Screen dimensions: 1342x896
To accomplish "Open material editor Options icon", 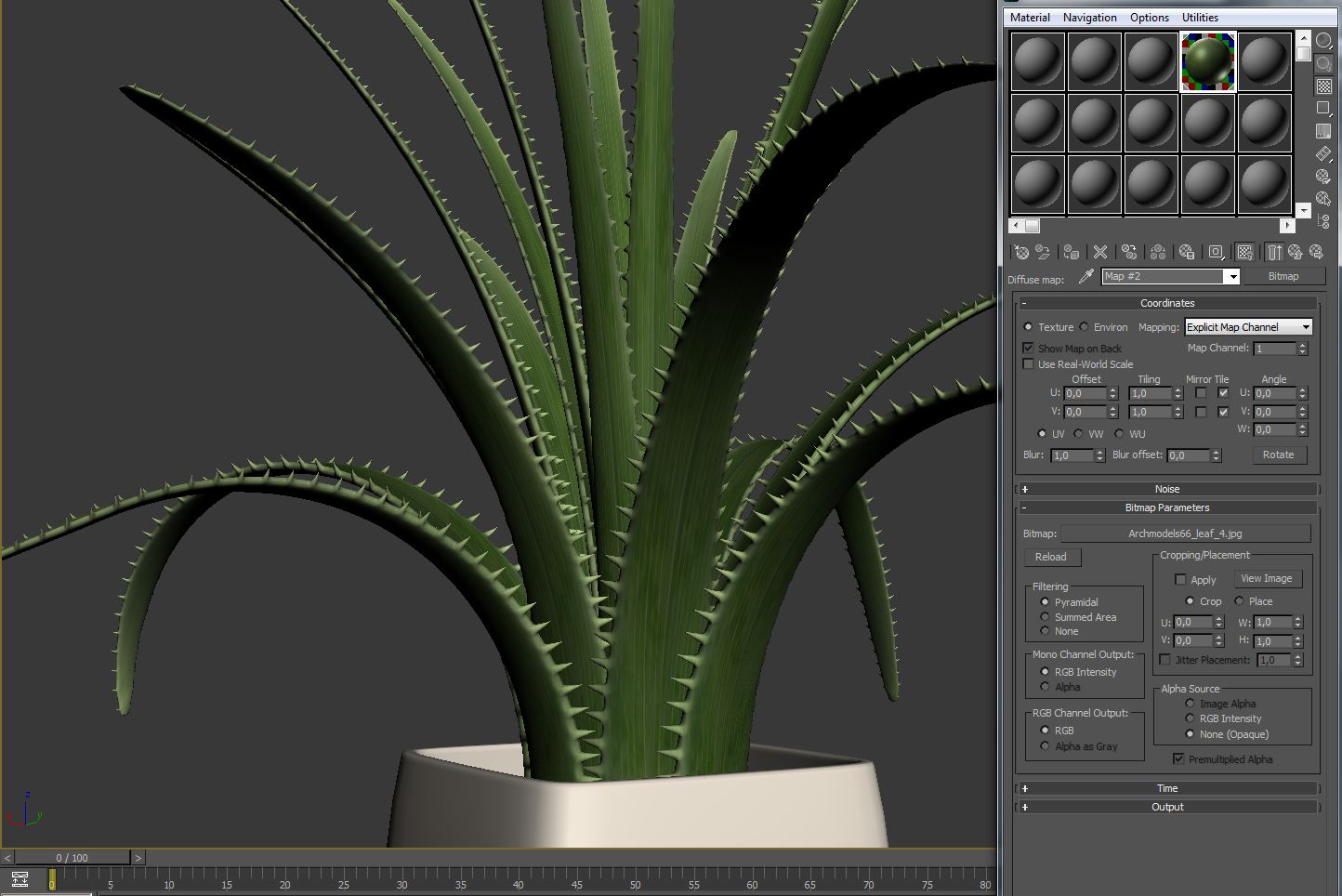I will pos(1324,177).
